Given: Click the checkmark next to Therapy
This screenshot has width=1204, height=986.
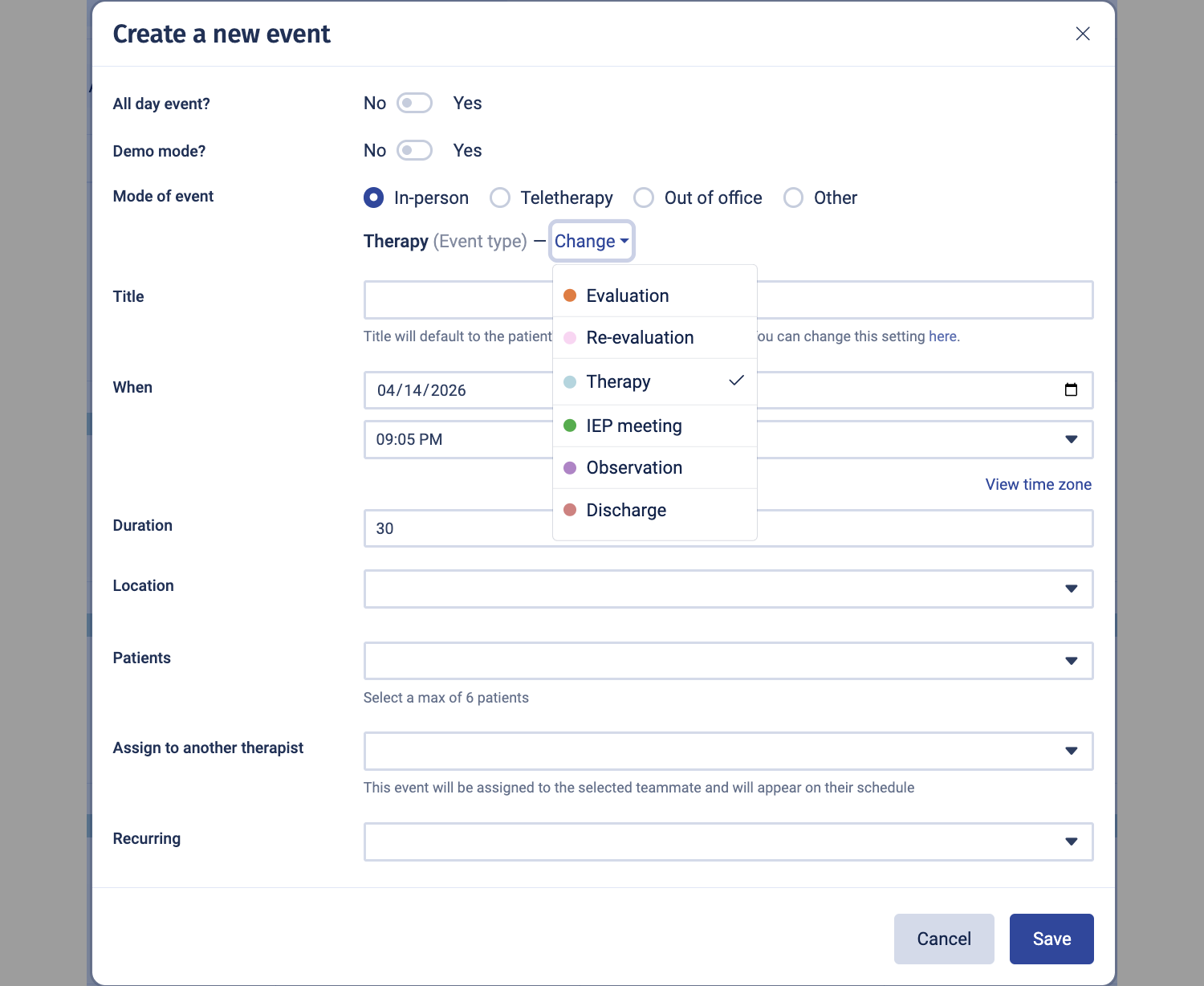Looking at the screenshot, I should pyautogui.click(x=736, y=381).
